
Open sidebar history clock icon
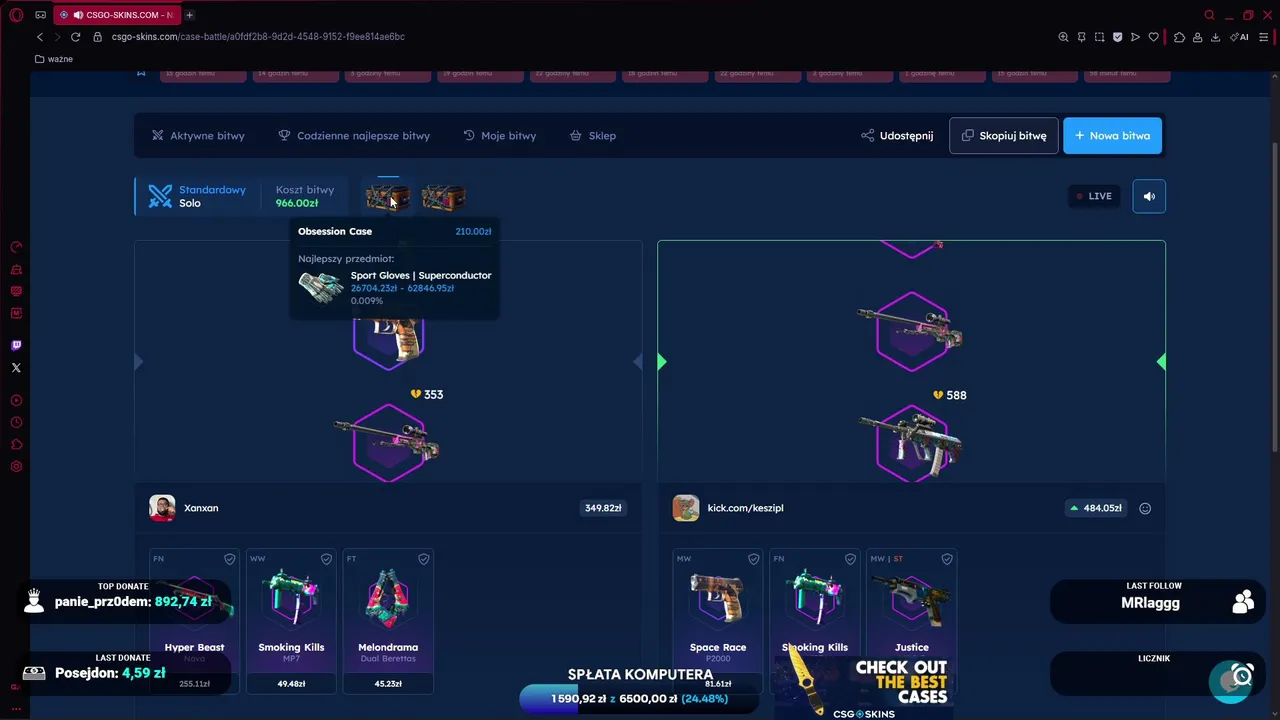pos(16,422)
